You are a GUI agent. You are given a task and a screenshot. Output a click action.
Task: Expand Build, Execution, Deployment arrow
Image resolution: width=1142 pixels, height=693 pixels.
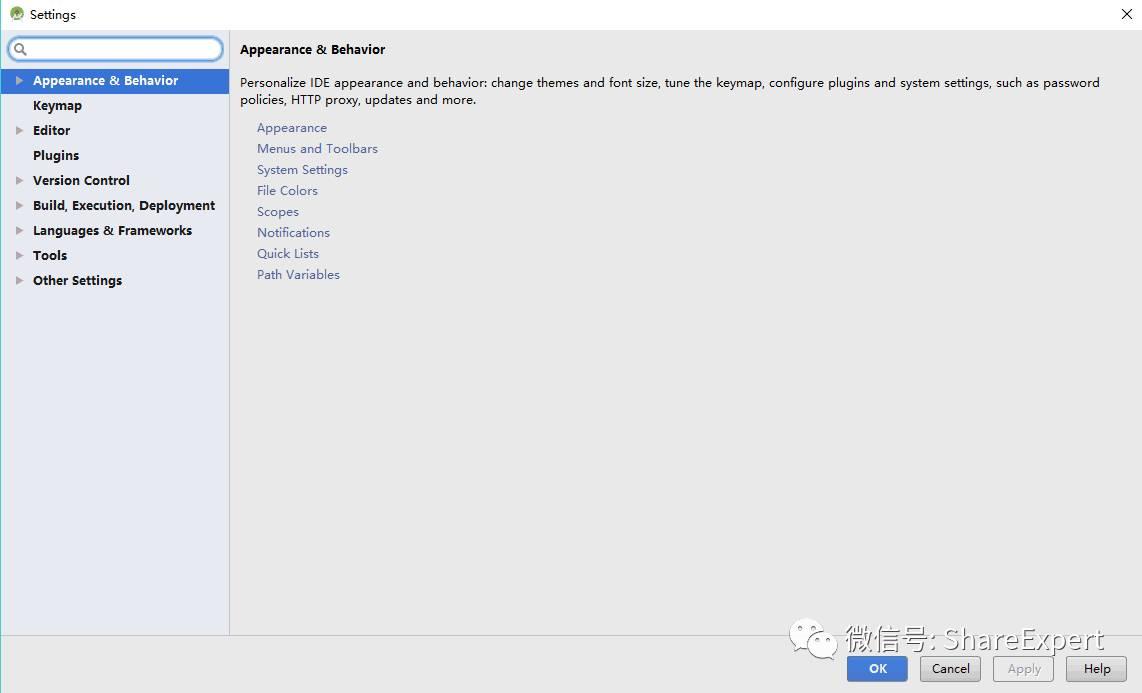click(x=19, y=205)
